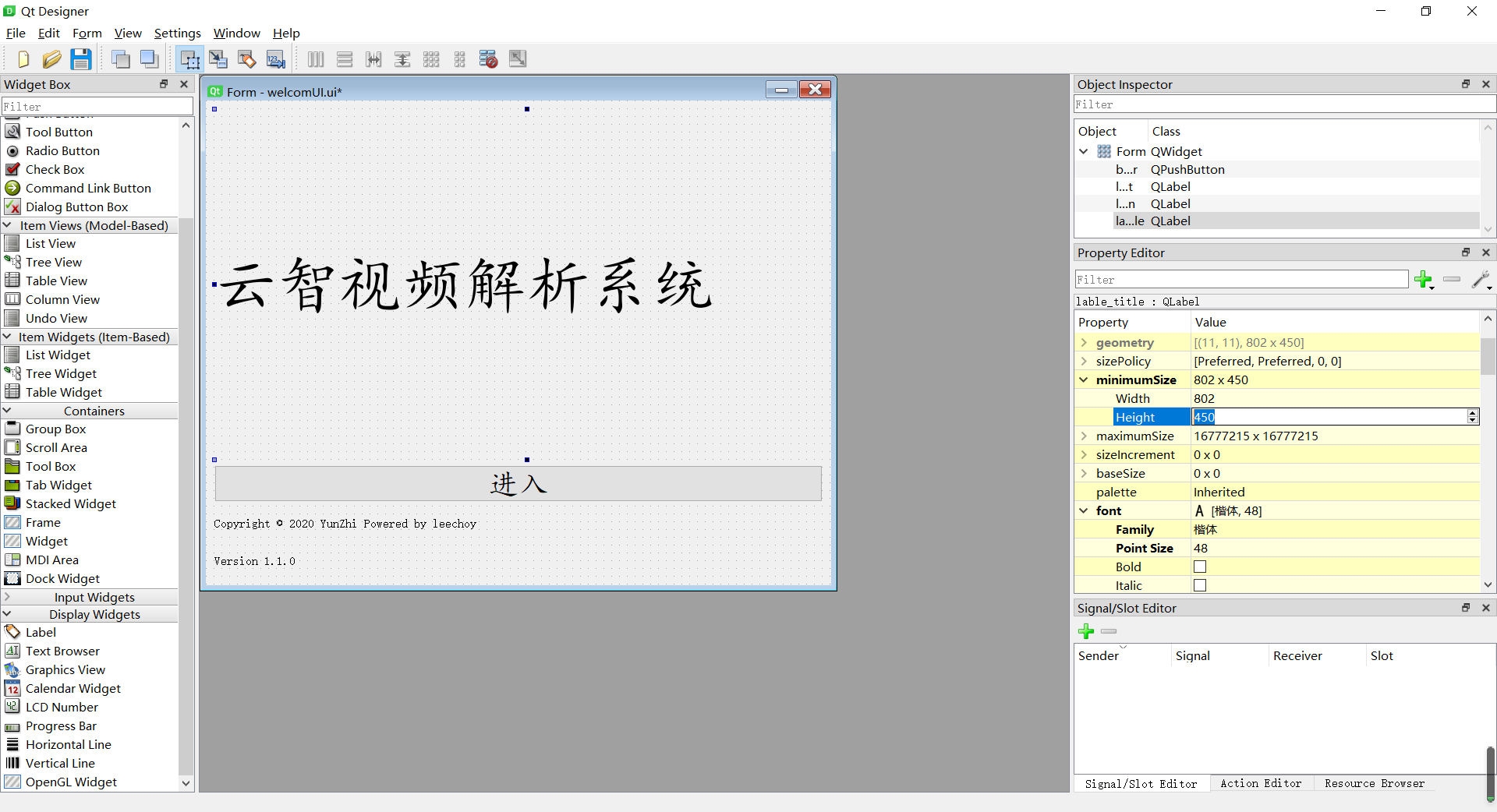This screenshot has height=812, width=1497.
Task: Switch to Edit Signals/Slots mode
Action: pyautogui.click(x=218, y=58)
